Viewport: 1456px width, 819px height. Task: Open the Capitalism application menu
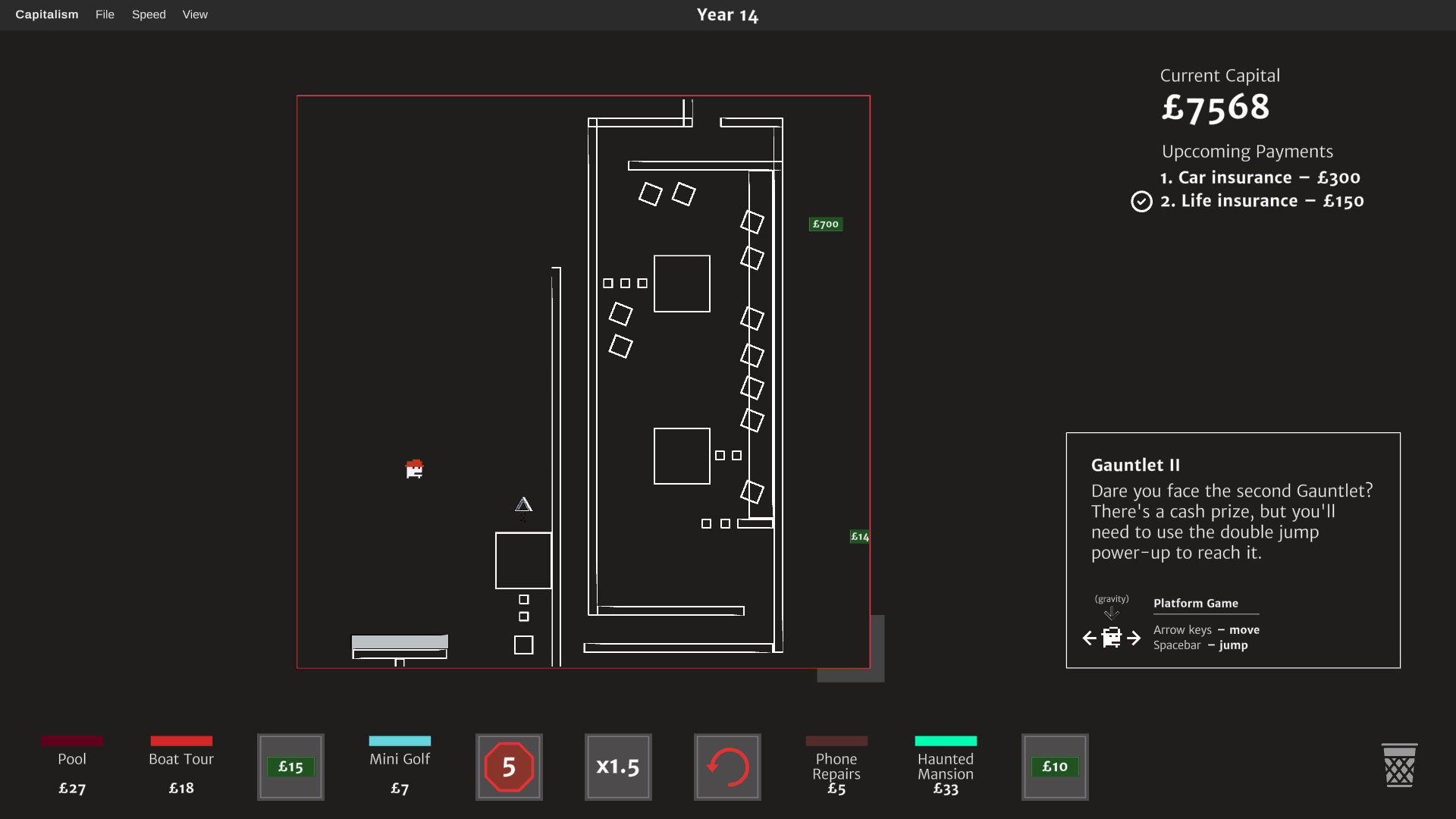point(47,14)
